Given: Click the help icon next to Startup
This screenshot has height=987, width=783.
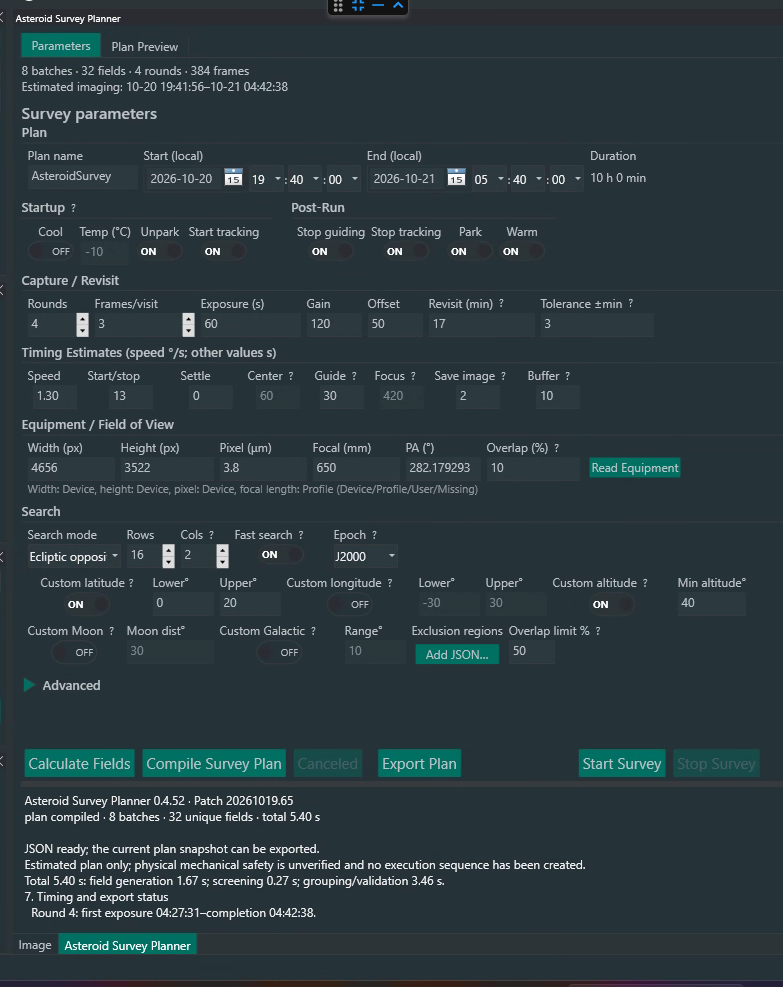Looking at the screenshot, I should coord(73,208).
